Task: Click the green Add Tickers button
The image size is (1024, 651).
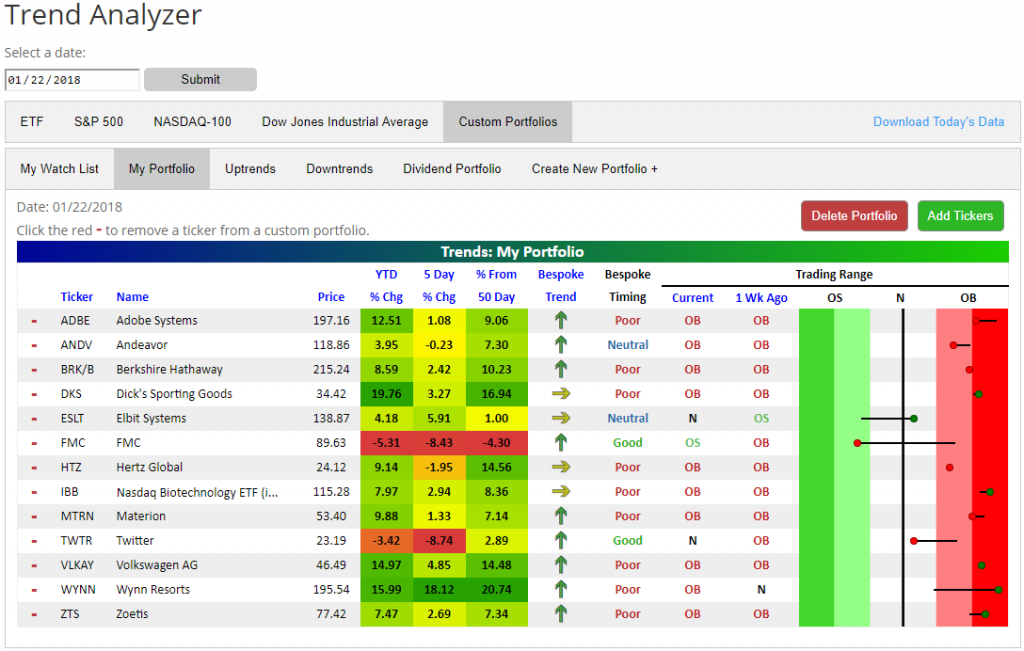Action: pyautogui.click(x=960, y=215)
